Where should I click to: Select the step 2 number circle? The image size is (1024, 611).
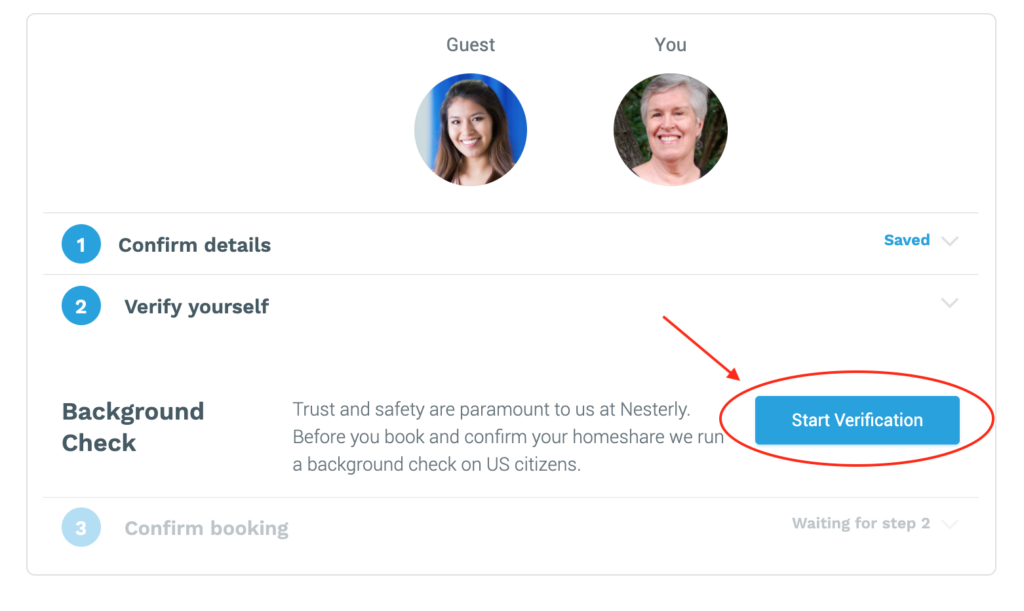point(81,306)
